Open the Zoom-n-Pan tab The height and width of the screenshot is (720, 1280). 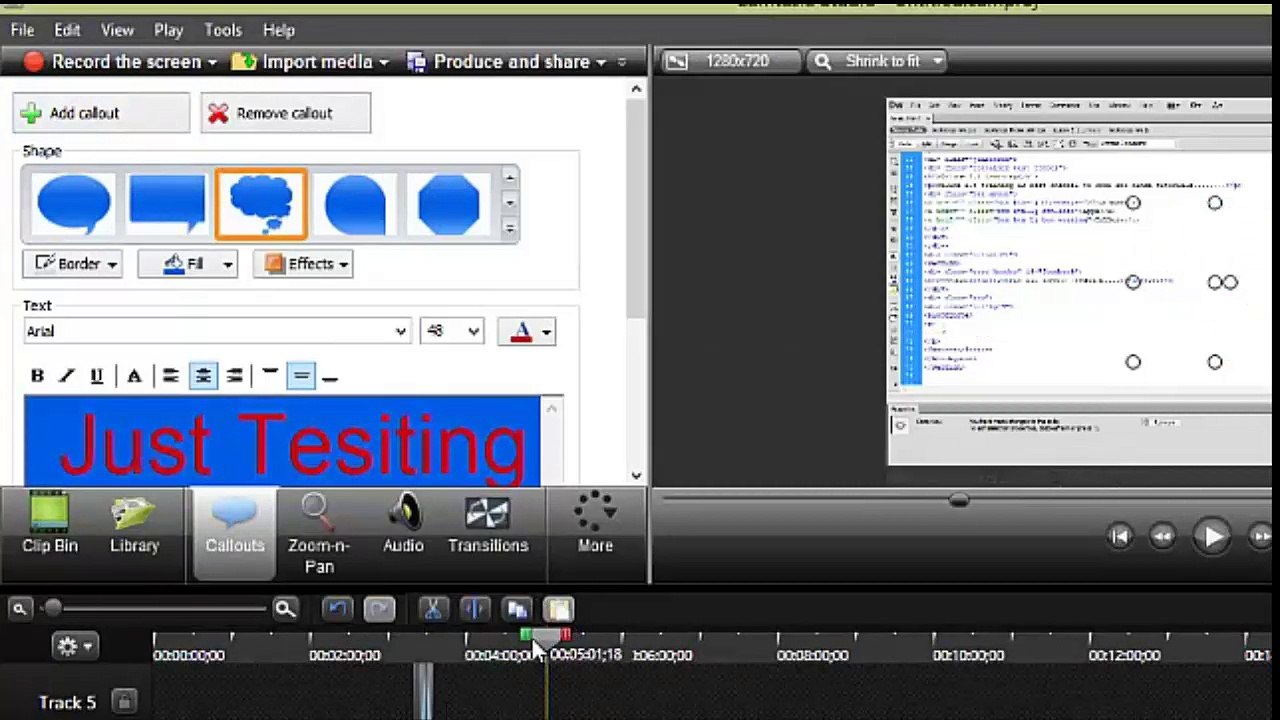coord(319,534)
